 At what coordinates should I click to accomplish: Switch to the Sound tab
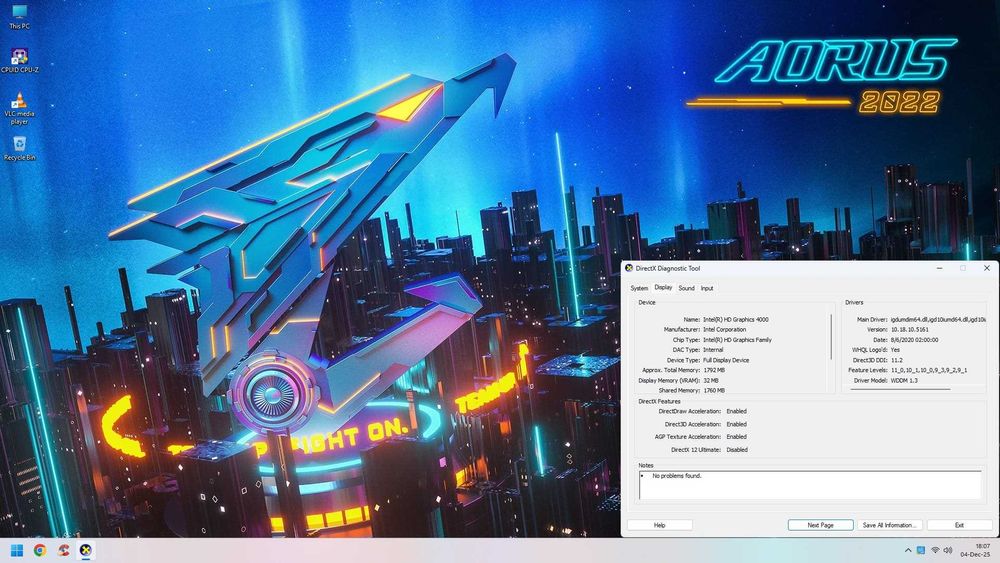coord(686,288)
